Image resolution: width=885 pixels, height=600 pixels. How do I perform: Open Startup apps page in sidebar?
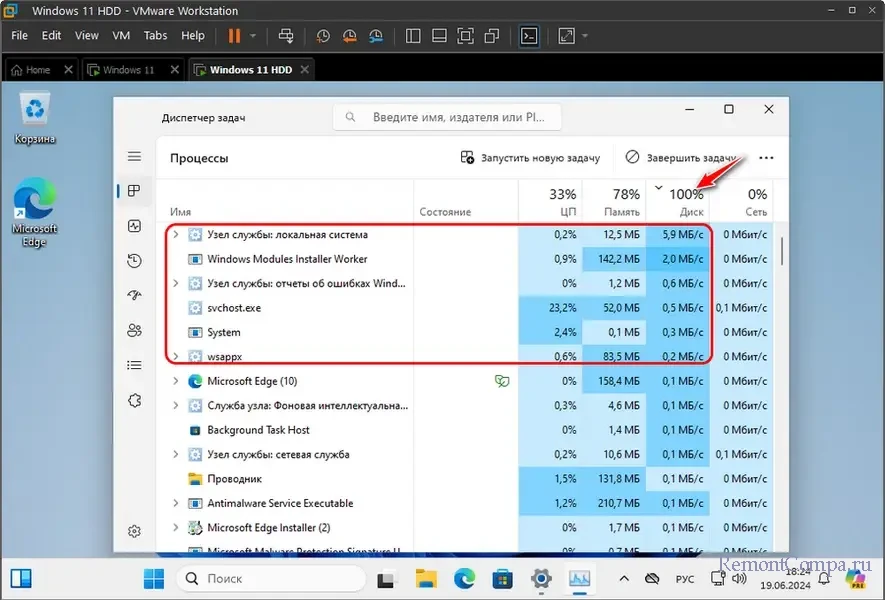pos(134,296)
